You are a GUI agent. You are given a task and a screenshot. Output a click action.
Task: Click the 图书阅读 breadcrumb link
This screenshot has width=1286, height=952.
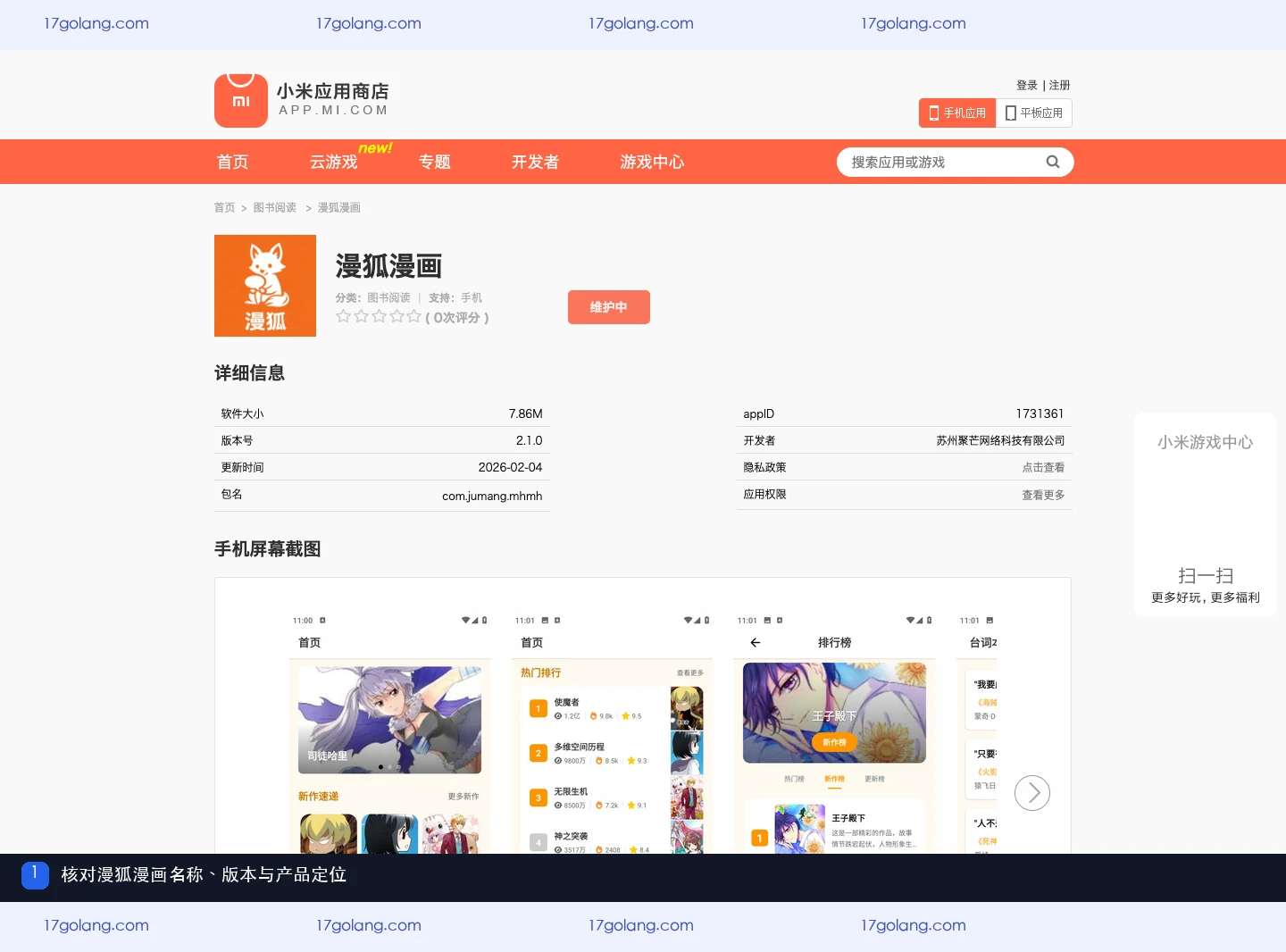click(275, 207)
